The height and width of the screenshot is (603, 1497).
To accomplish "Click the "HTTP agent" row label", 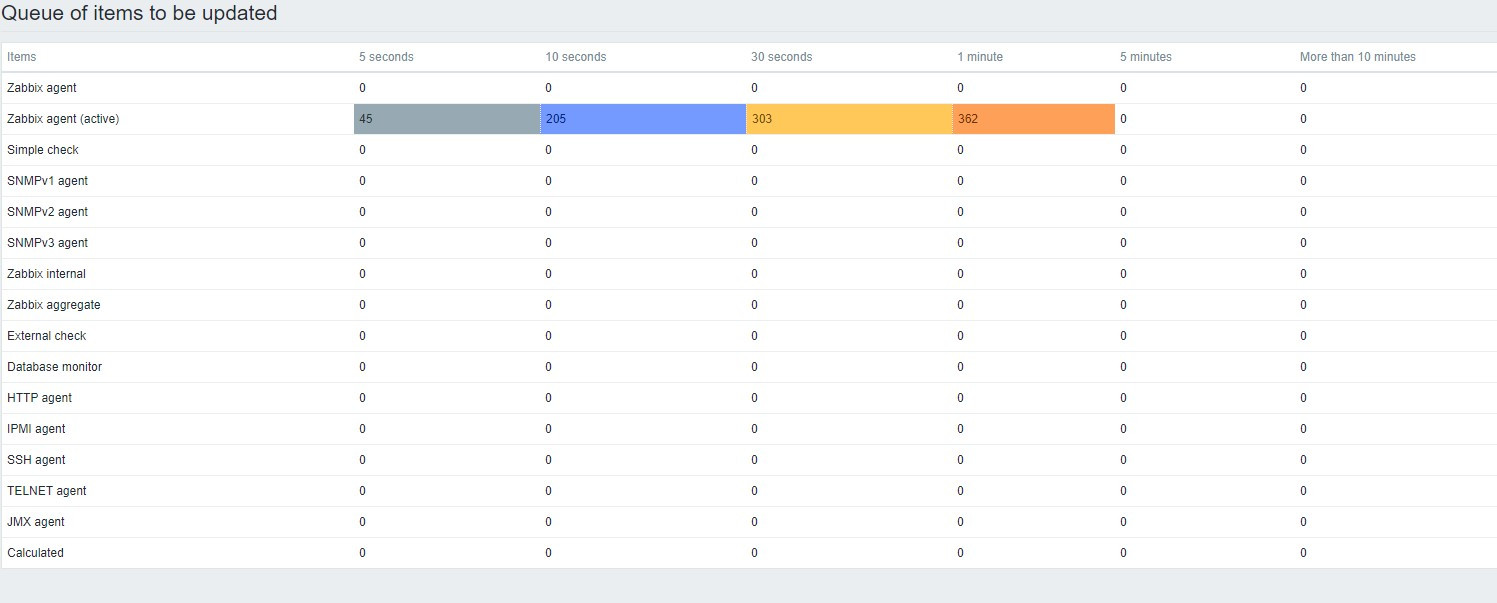I will pos(39,398).
